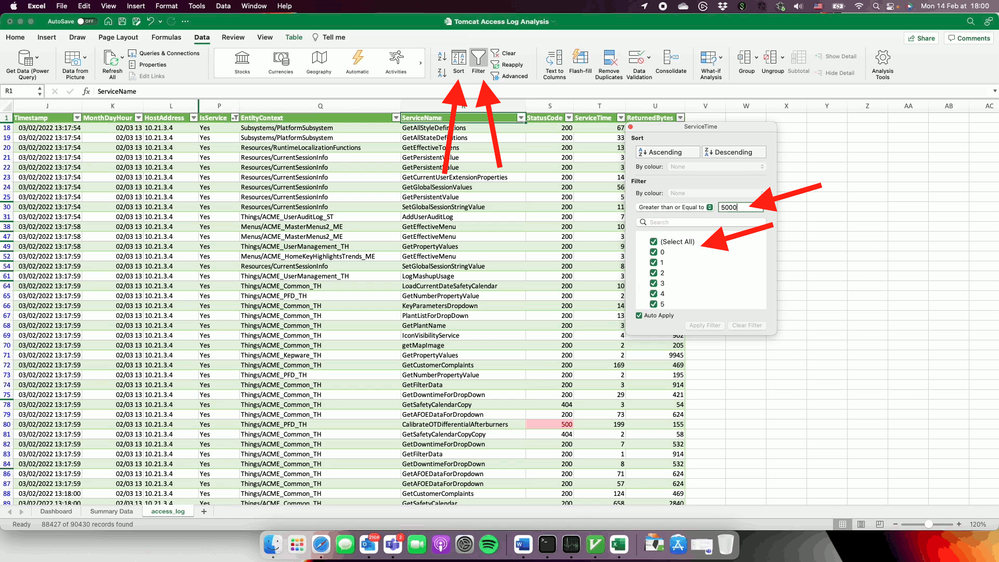Open the Summary Data sheet tab
This screenshot has height=562, width=999.
[x=110, y=511]
